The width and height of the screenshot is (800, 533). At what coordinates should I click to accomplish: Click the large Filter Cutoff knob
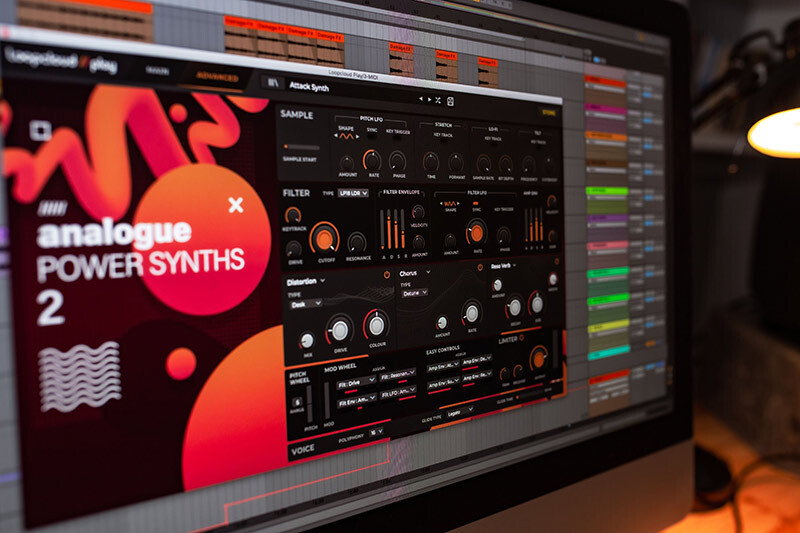click(x=324, y=238)
